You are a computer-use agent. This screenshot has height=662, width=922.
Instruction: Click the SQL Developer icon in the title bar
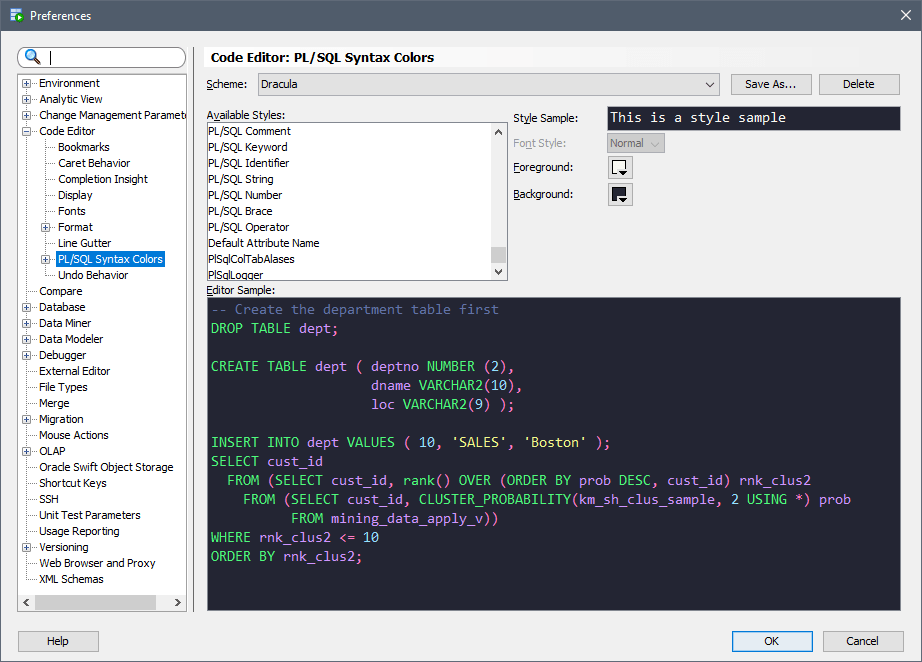pyautogui.click(x=14, y=15)
